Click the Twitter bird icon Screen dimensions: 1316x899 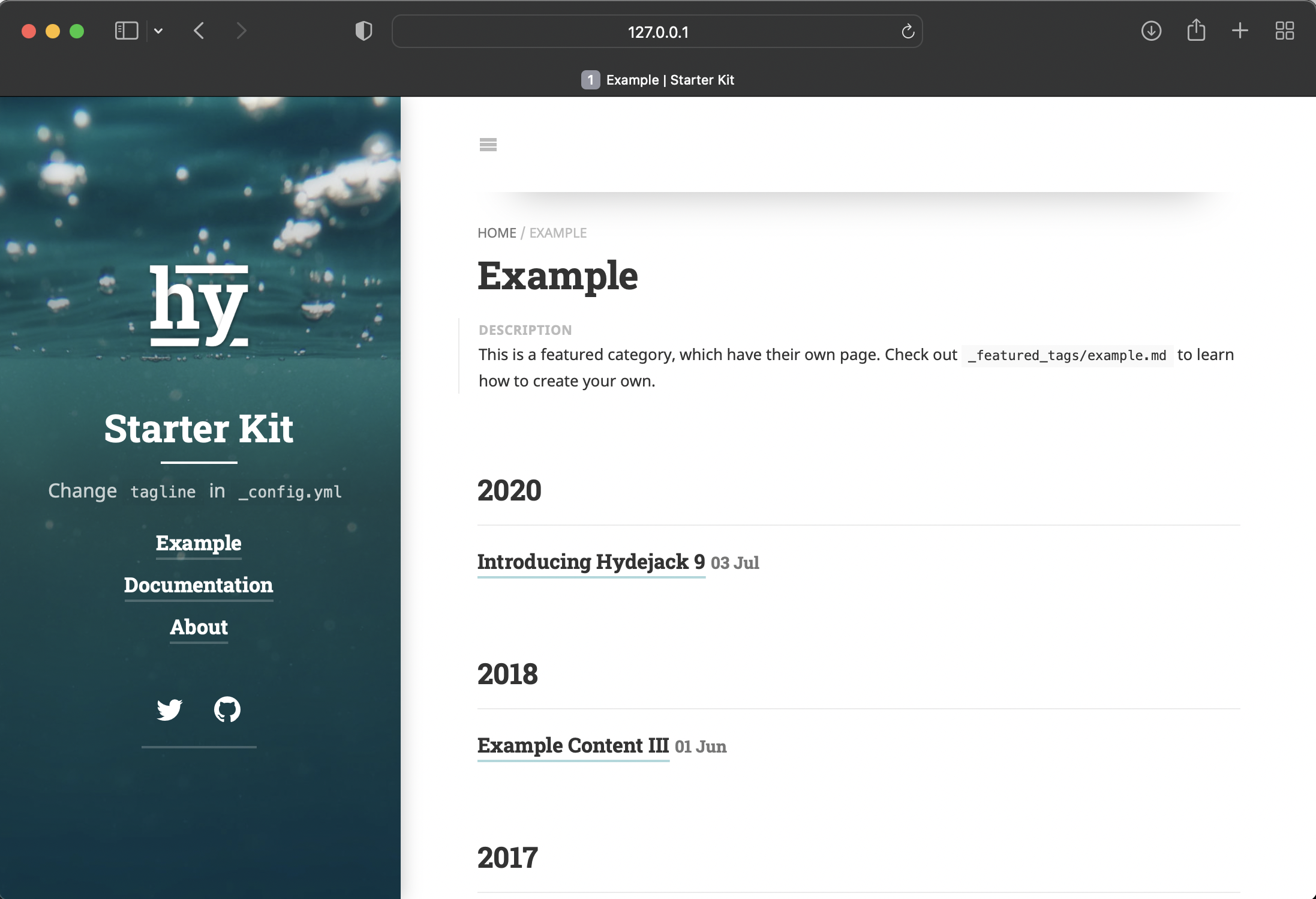tap(170, 709)
